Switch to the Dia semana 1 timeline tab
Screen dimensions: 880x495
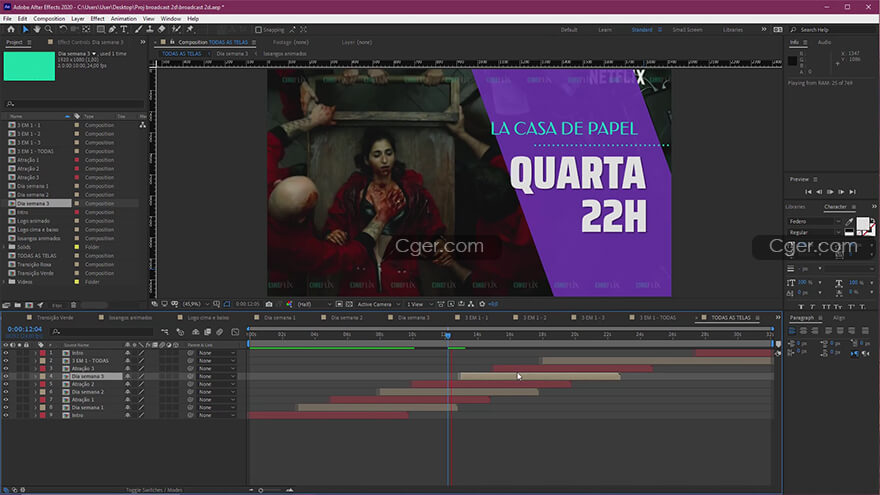[279, 318]
